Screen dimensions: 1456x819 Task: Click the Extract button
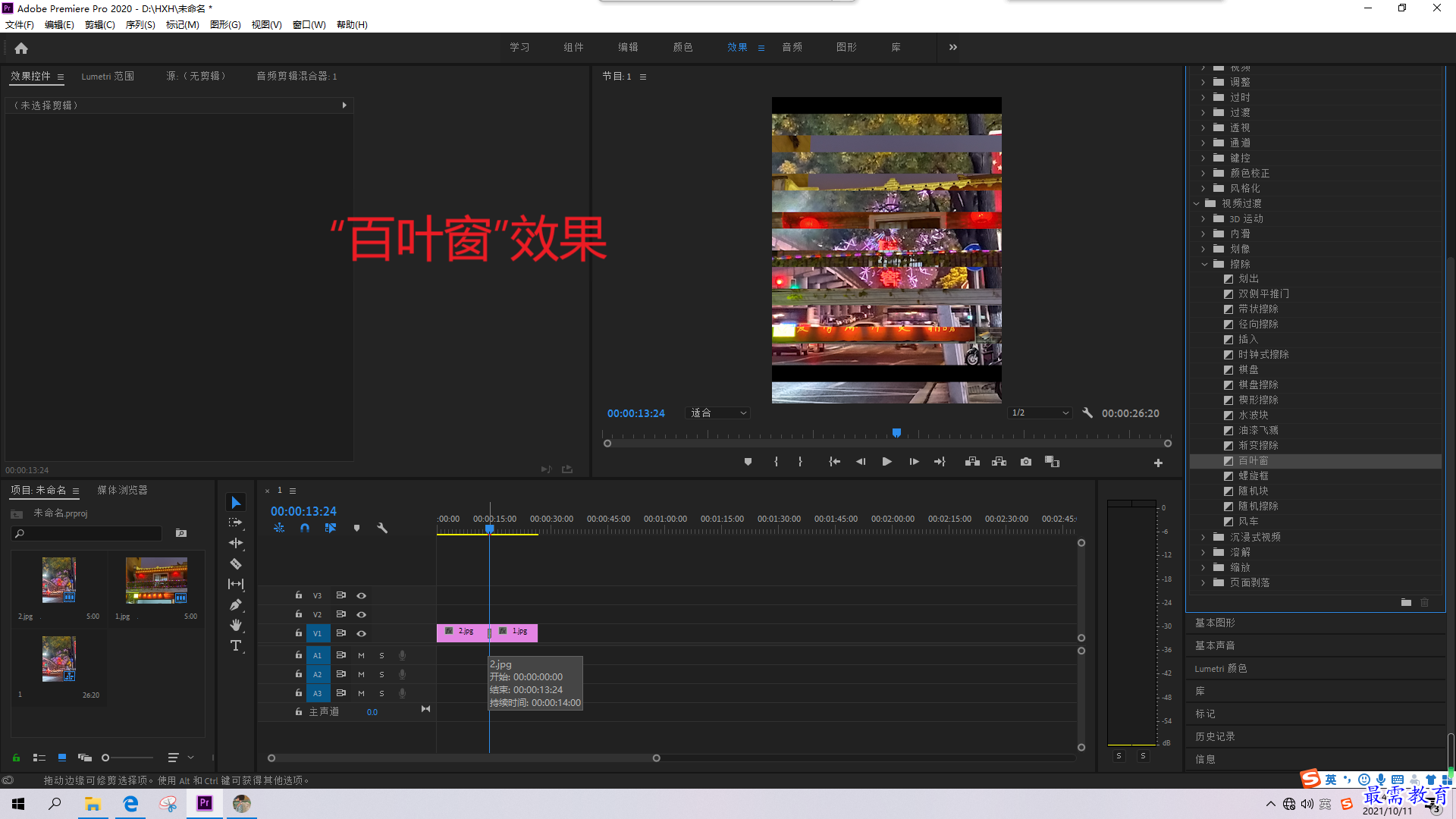coord(999,462)
